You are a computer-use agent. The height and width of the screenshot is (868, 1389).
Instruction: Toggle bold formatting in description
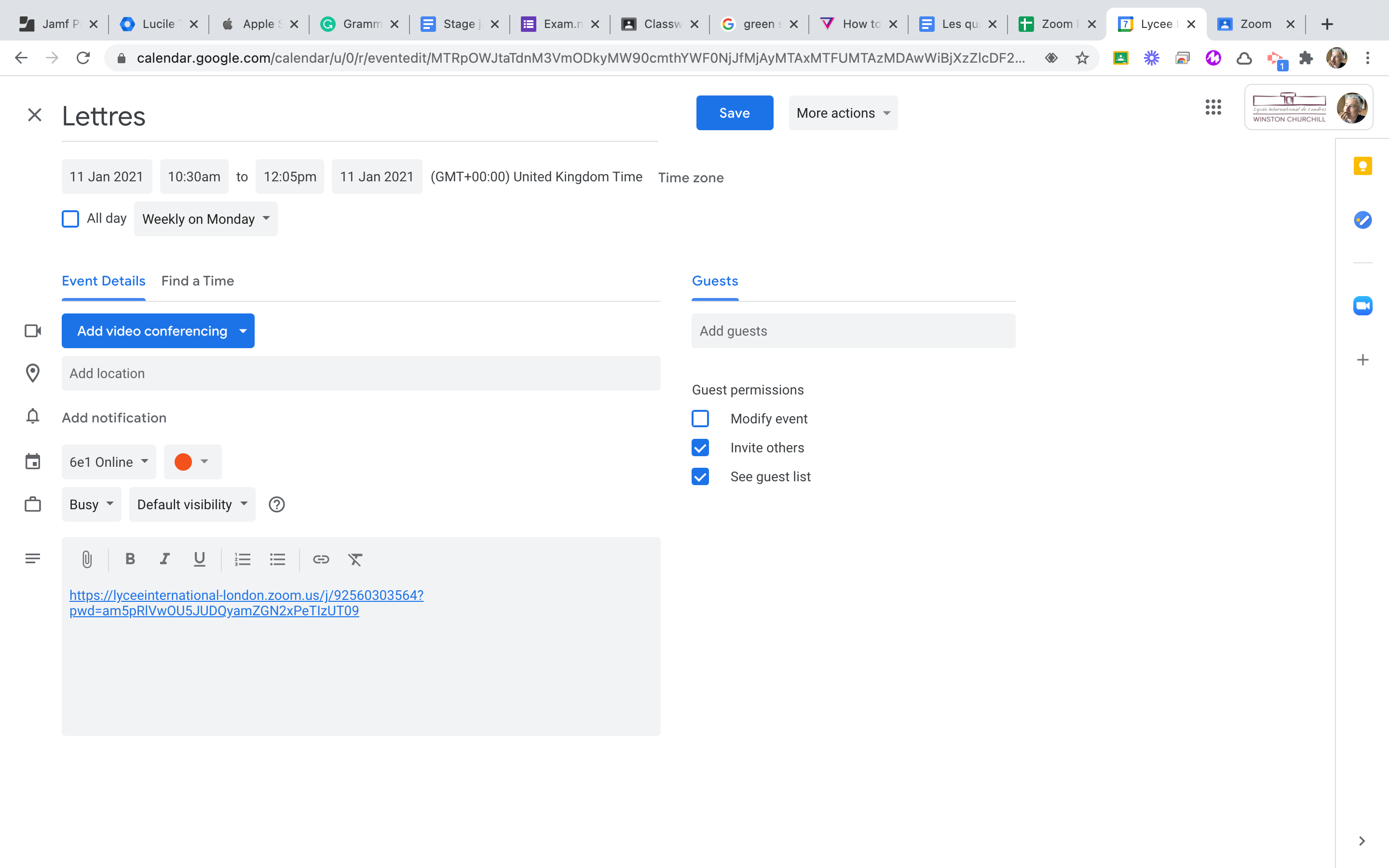[130, 559]
